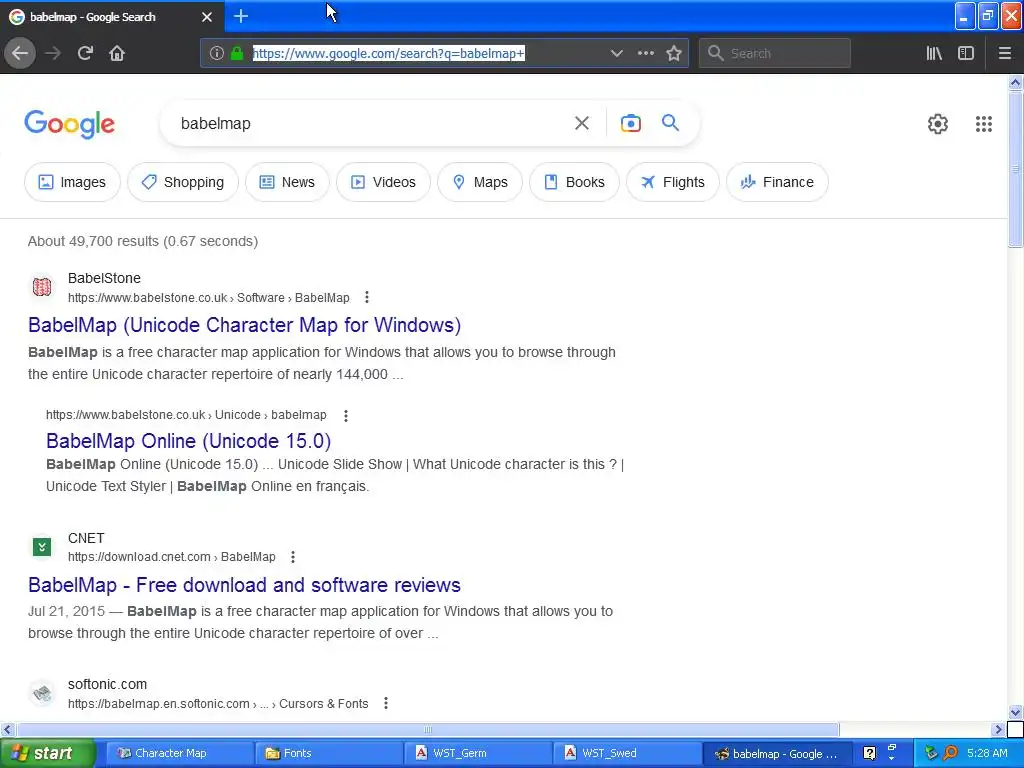Go back with the browser back arrow
The height and width of the screenshot is (768, 1024).
(20, 53)
